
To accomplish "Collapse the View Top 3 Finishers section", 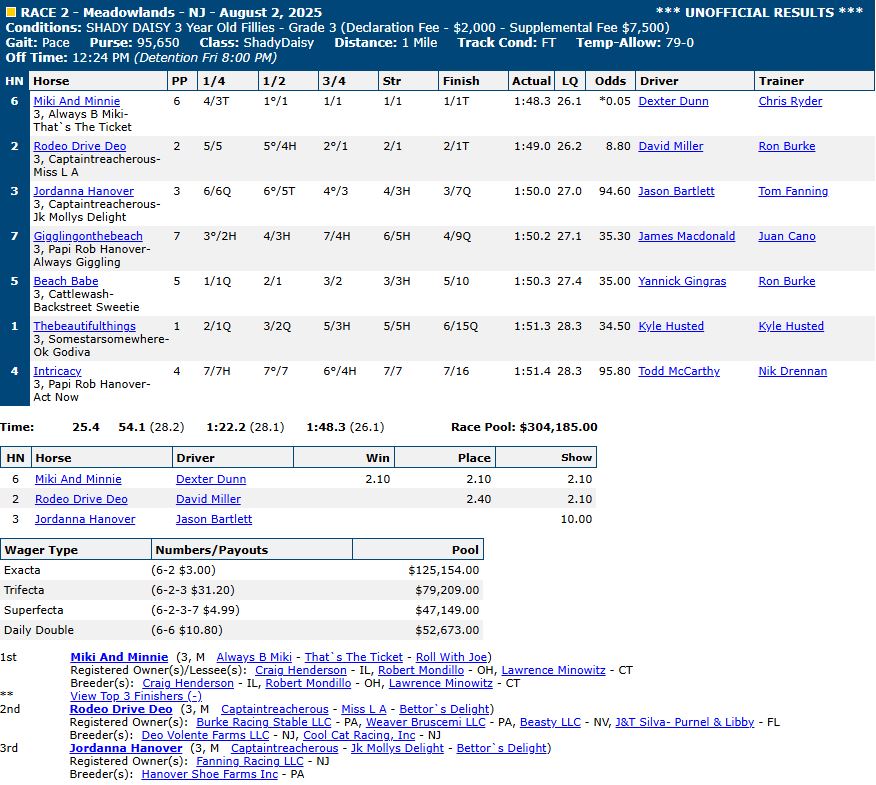I will pos(135,696).
